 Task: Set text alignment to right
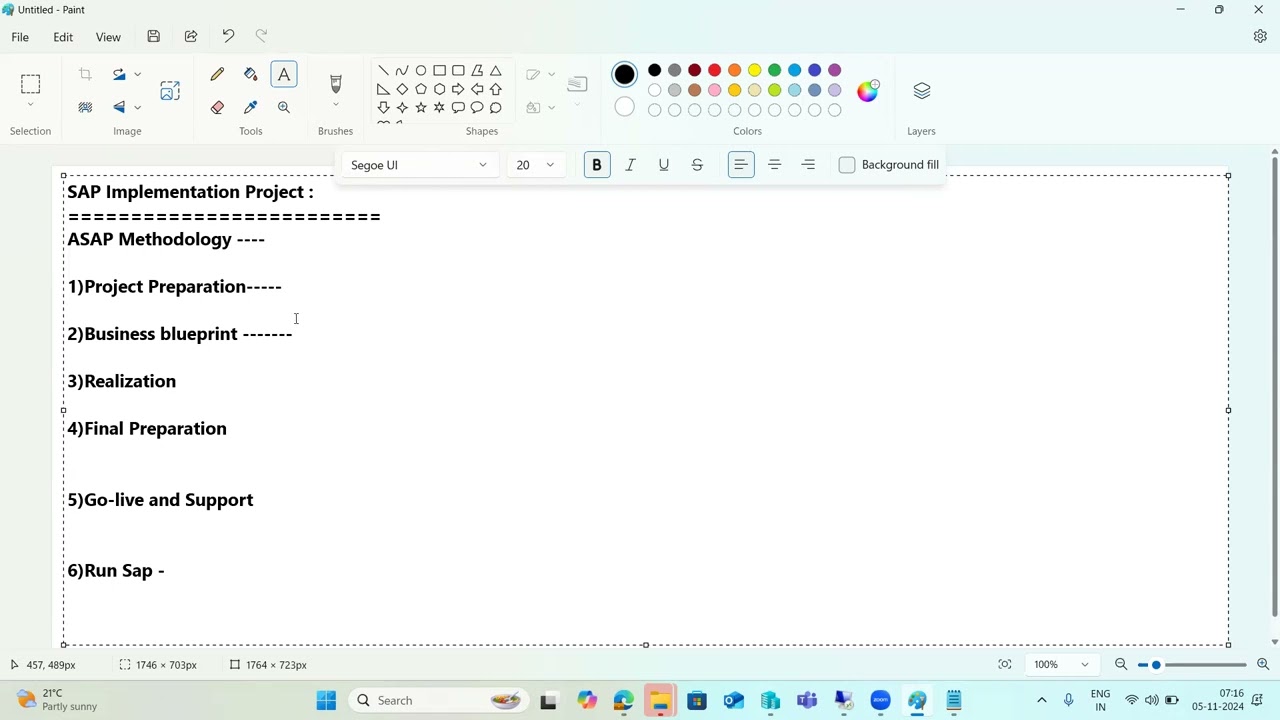point(808,165)
